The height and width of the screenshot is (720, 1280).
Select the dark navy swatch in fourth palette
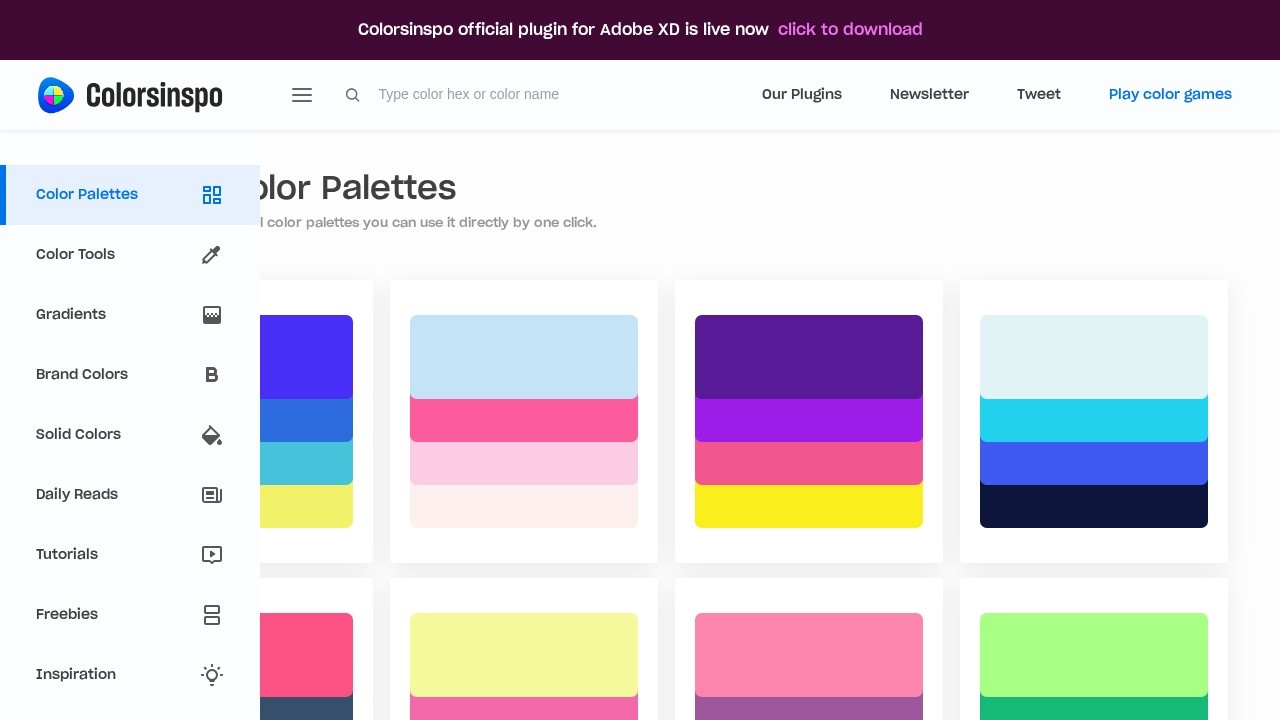[1094, 507]
